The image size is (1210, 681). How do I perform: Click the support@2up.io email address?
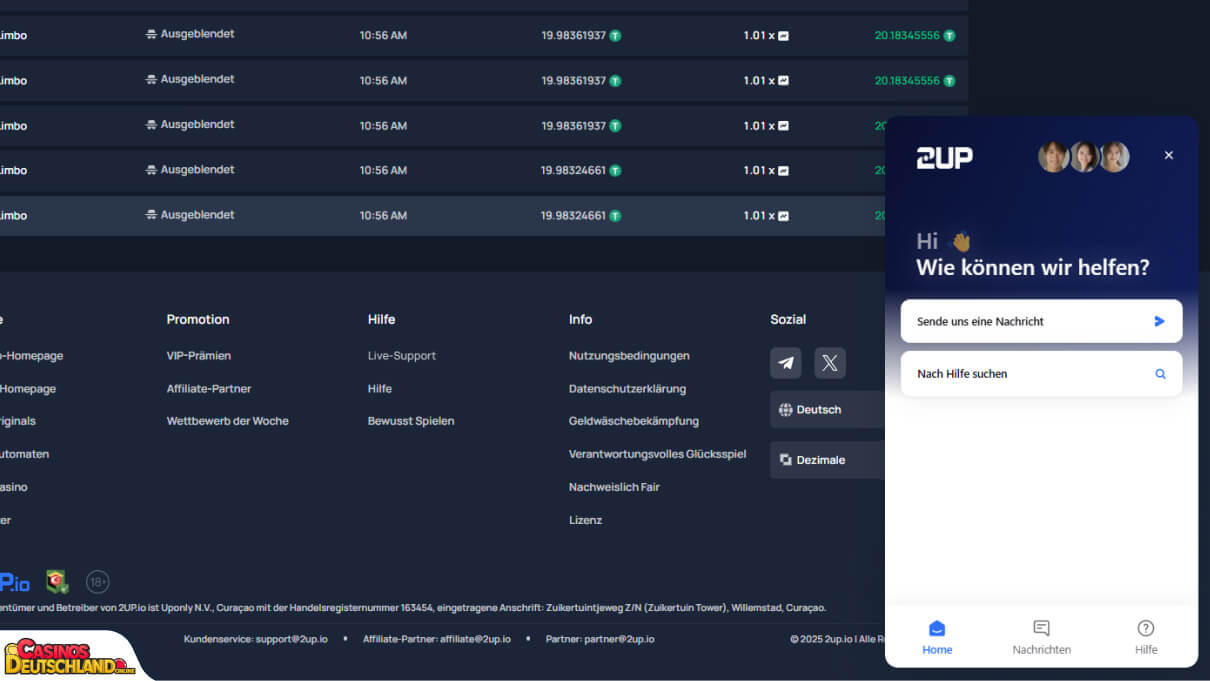290,639
